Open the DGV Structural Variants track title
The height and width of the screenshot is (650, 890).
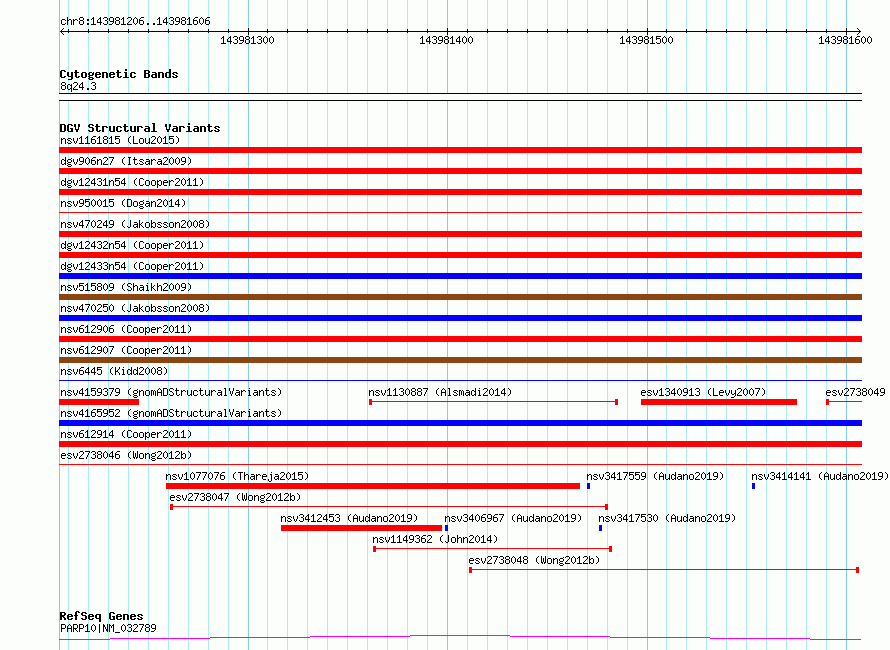[140, 128]
